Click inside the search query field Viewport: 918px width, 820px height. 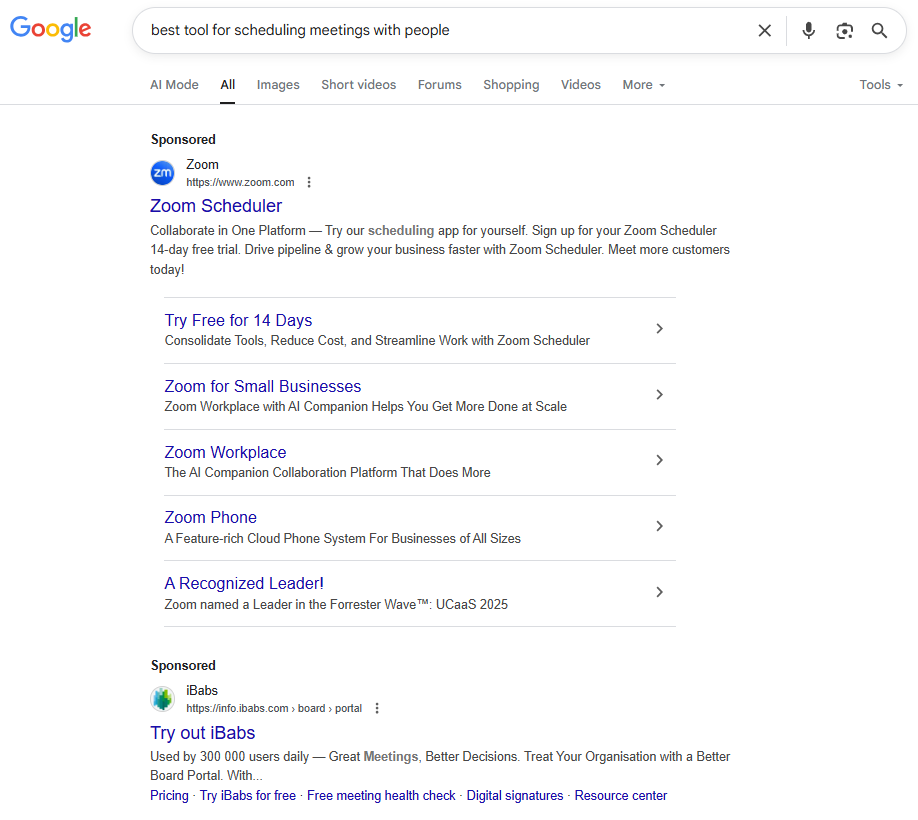pyautogui.click(x=440, y=31)
